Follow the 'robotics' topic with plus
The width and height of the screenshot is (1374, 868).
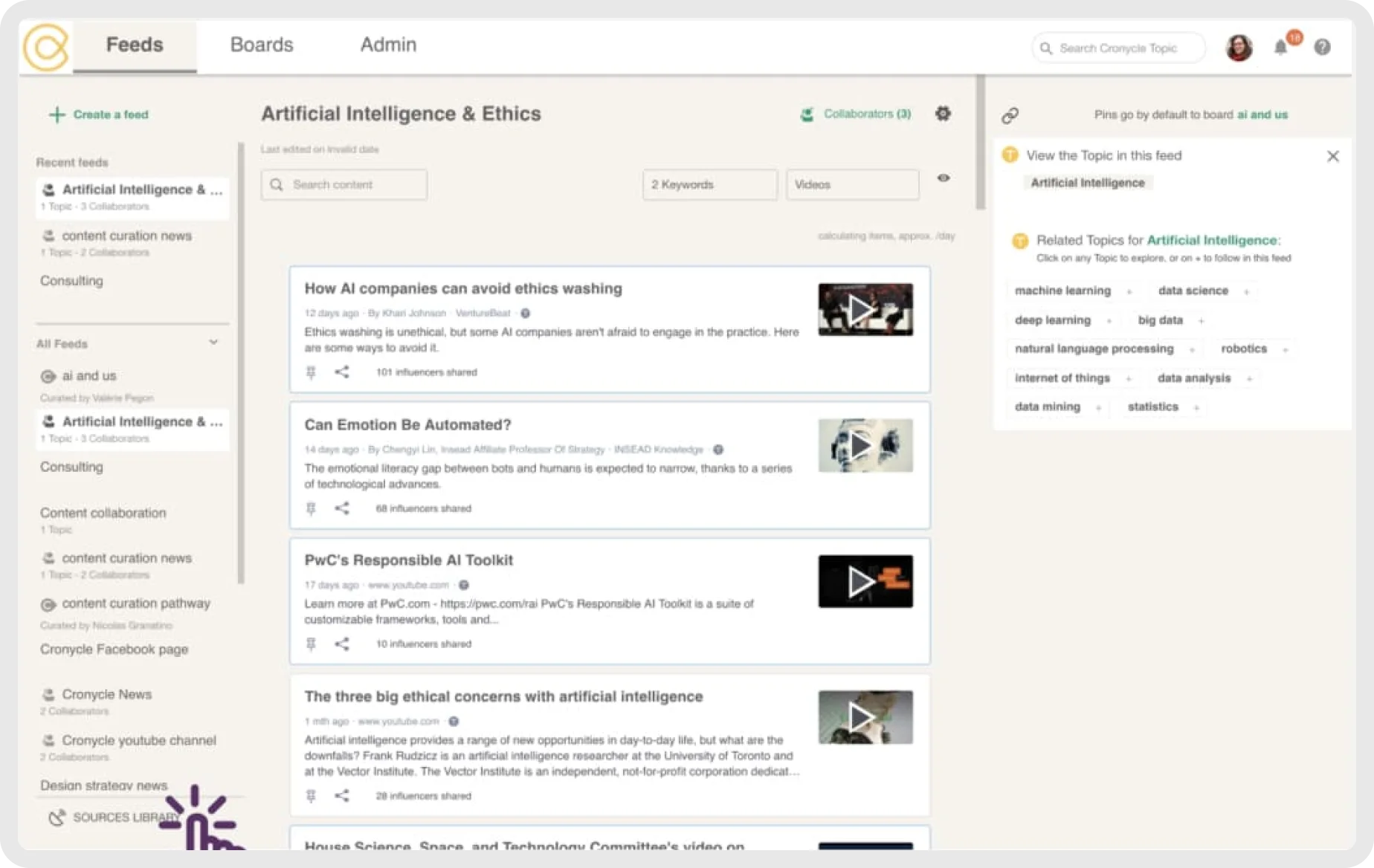pyautogui.click(x=1285, y=349)
